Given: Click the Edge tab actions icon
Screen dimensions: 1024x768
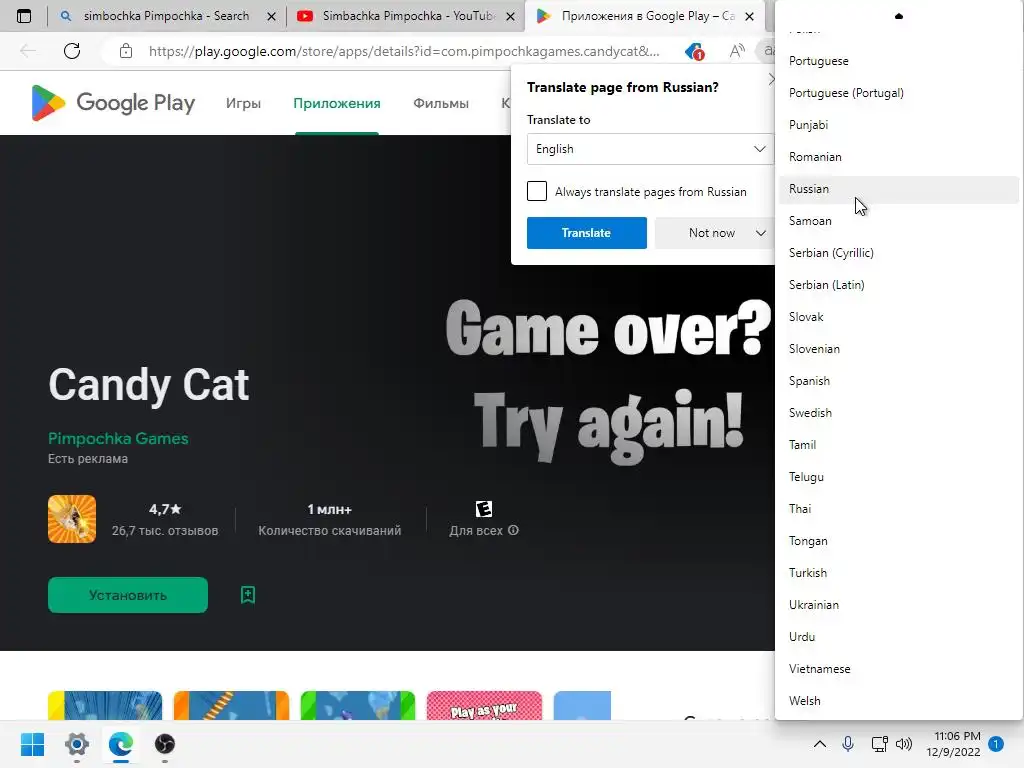Looking at the screenshot, I should point(24,16).
